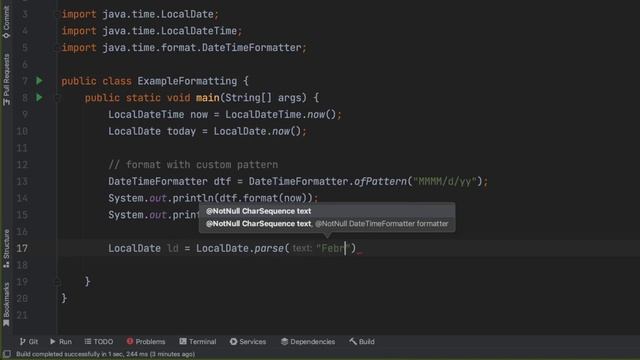Image resolution: width=640 pixels, height=360 pixels.
Task: Open the Run tool window
Action: (x=61, y=342)
